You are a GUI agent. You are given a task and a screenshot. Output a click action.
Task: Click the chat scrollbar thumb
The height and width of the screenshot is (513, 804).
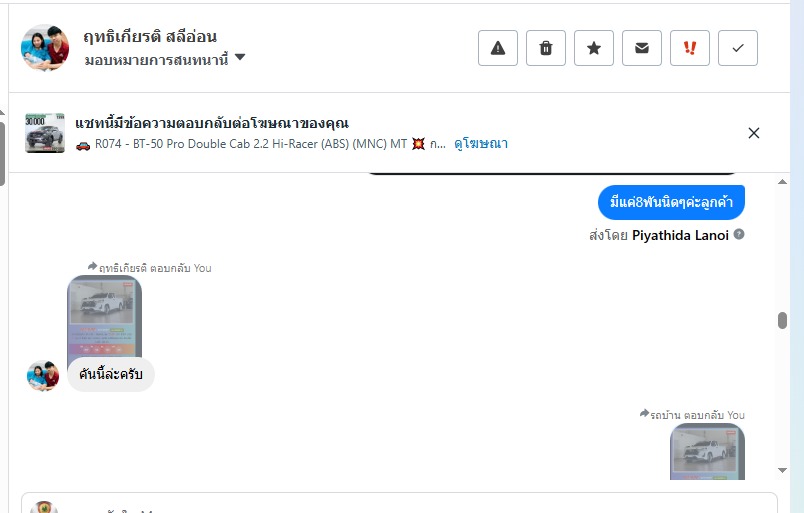click(x=782, y=321)
